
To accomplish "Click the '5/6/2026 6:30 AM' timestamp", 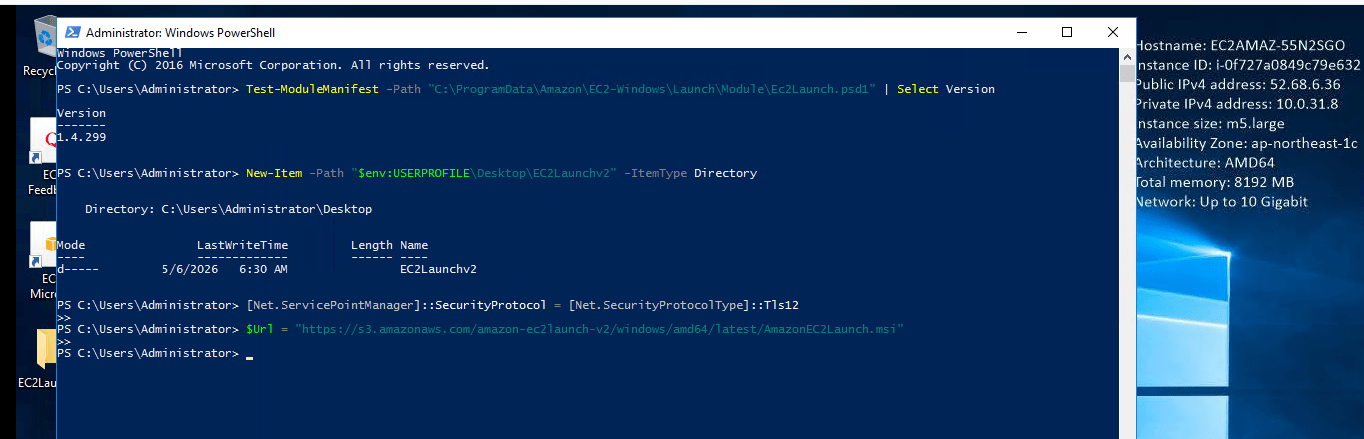I will 224,269.
